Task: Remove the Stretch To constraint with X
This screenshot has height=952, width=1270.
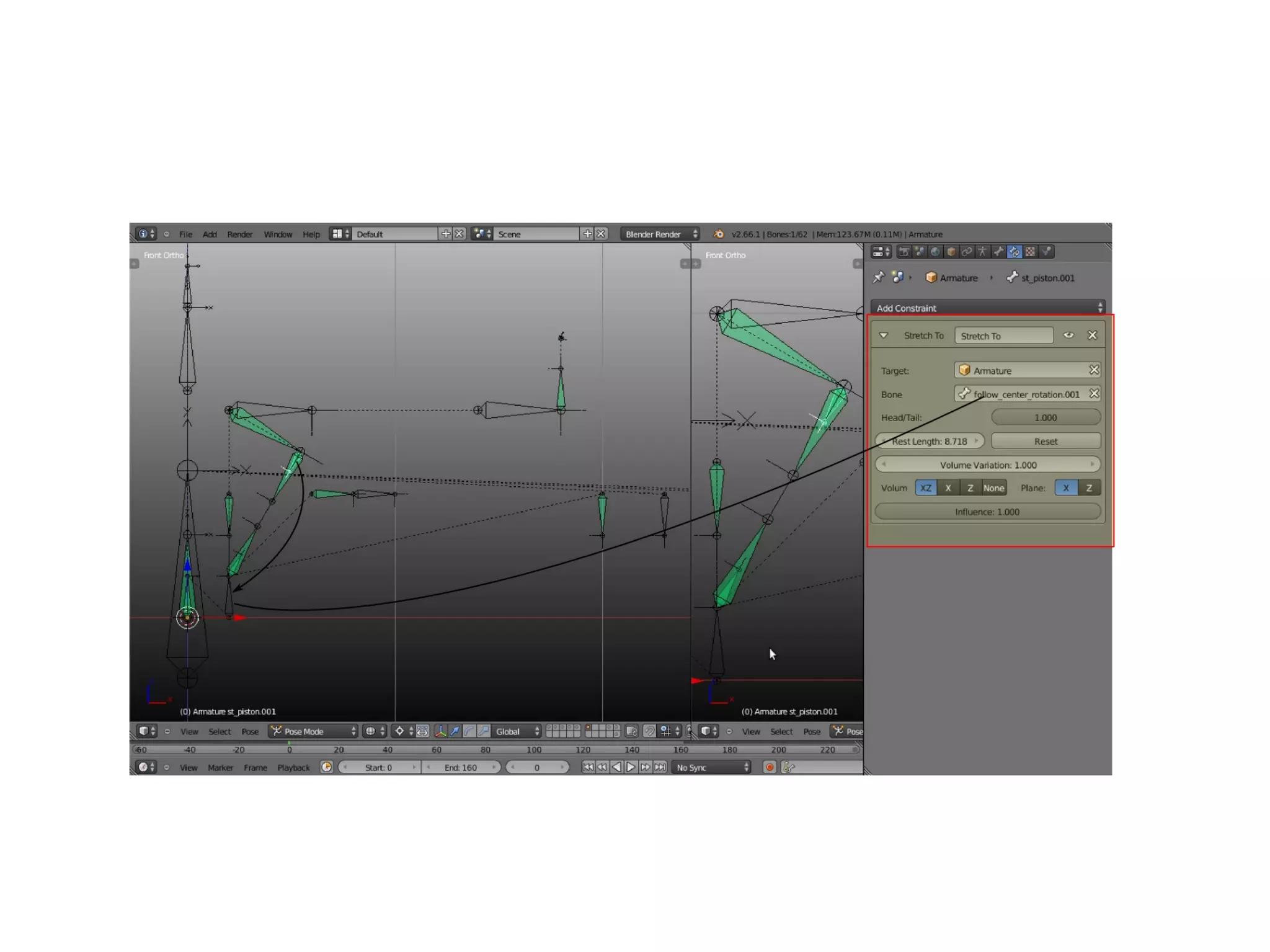Action: pos(1092,336)
